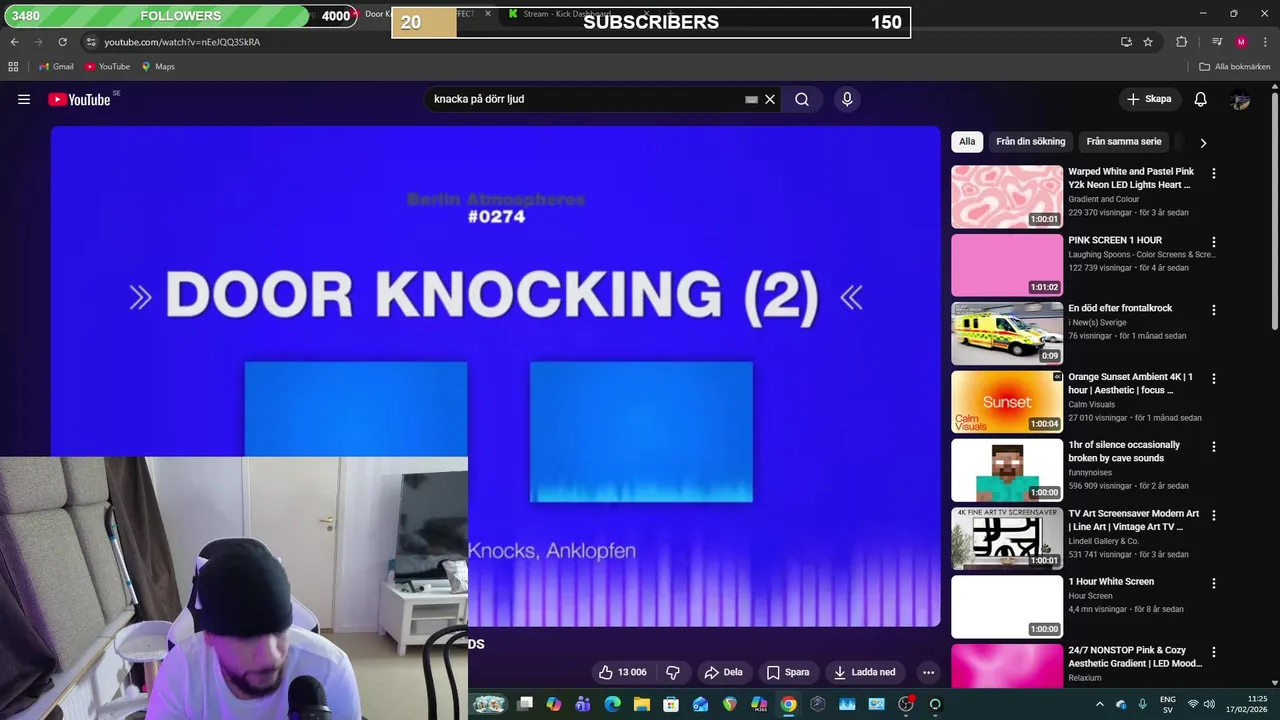Screen dimensions: 1280x720
Task: Open the ambulance frontalkrock thumbnail
Action: pyautogui.click(x=1007, y=333)
